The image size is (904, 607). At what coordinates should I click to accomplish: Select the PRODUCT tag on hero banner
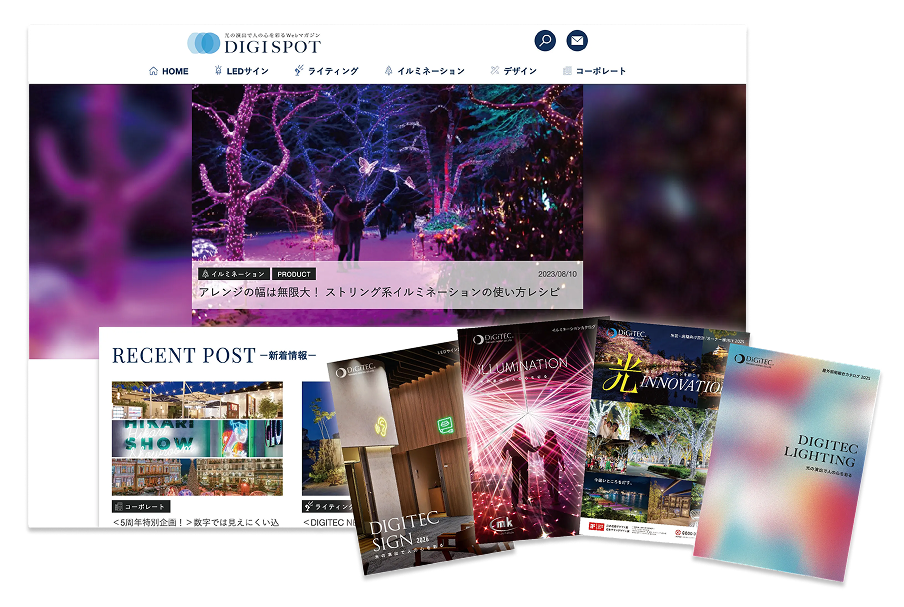tap(294, 274)
